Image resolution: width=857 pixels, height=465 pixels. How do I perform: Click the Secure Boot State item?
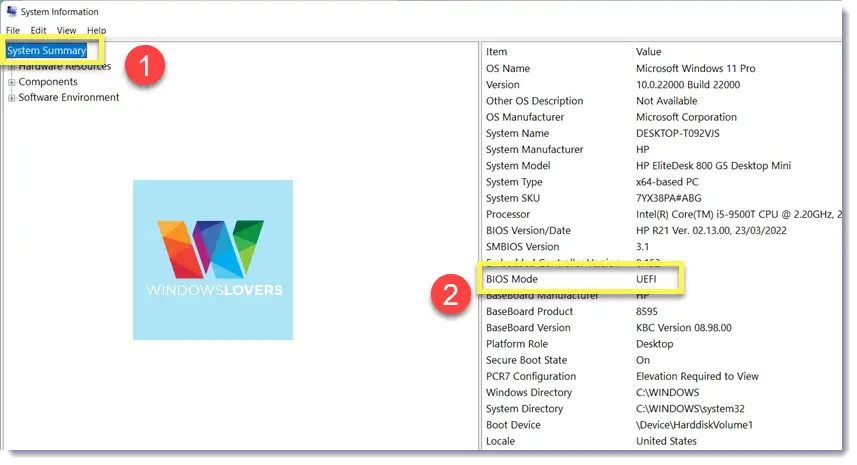coord(526,360)
